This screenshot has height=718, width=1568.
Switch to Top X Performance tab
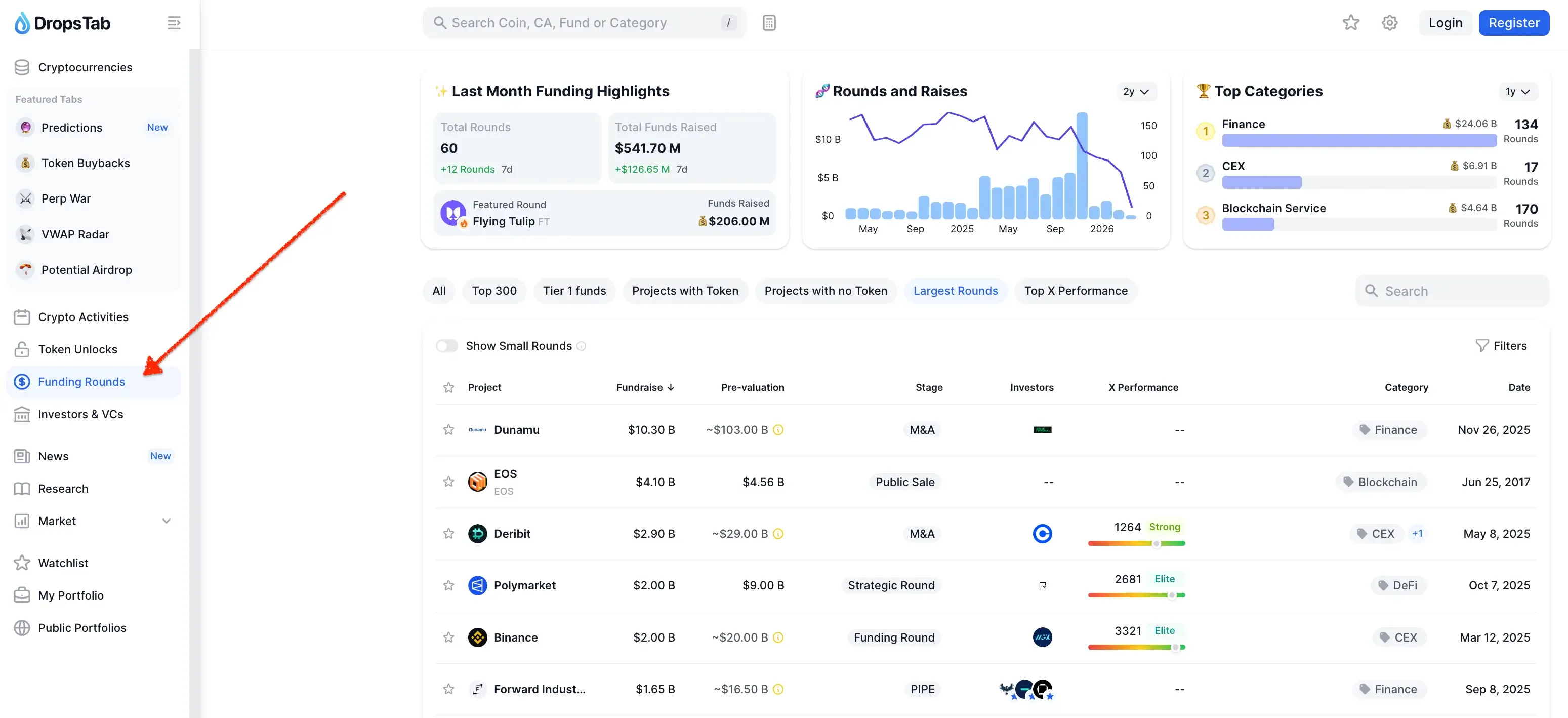point(1076,291)
